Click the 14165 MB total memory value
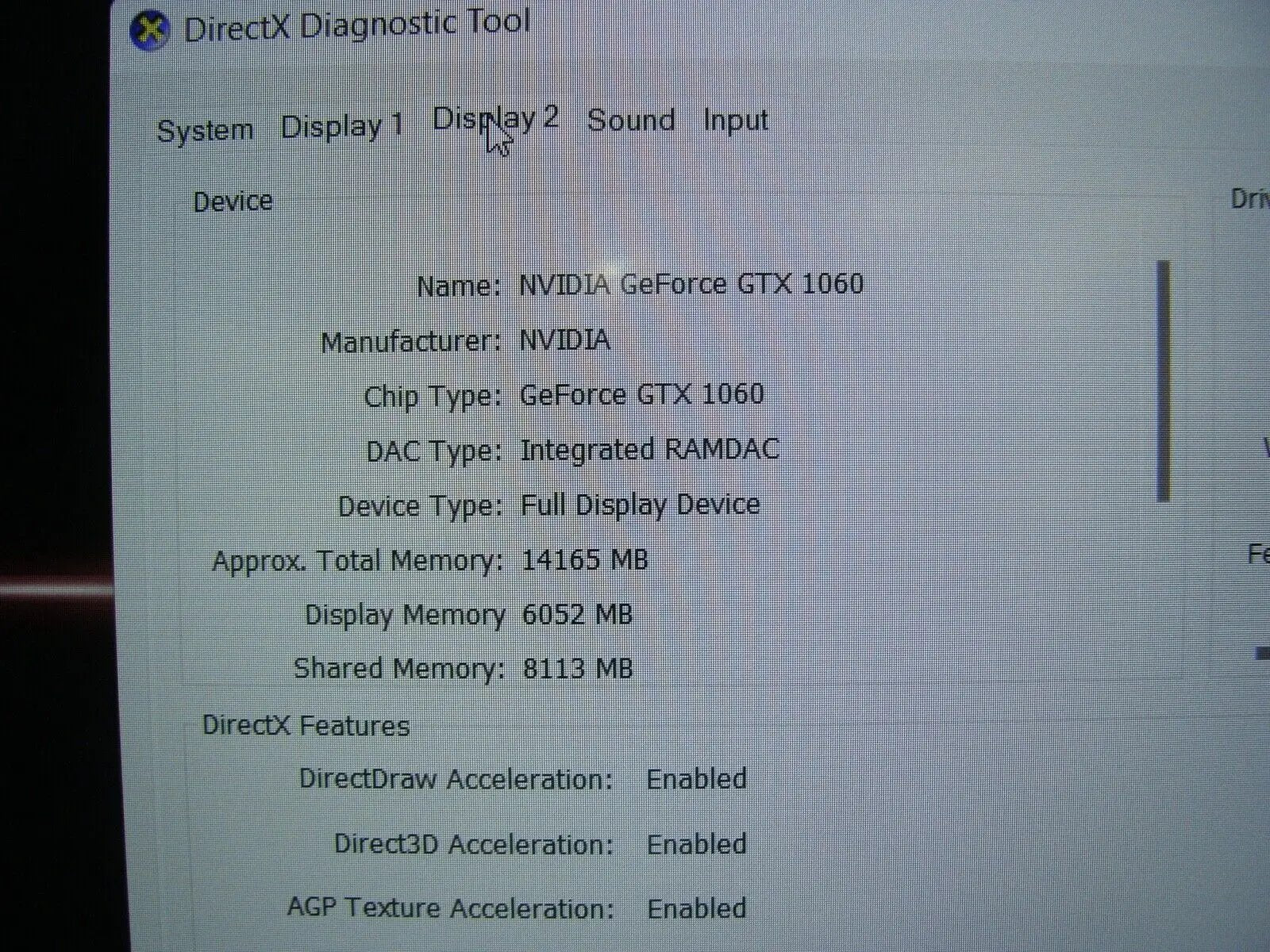The image size is (1270, 952). tap(584, 560)
